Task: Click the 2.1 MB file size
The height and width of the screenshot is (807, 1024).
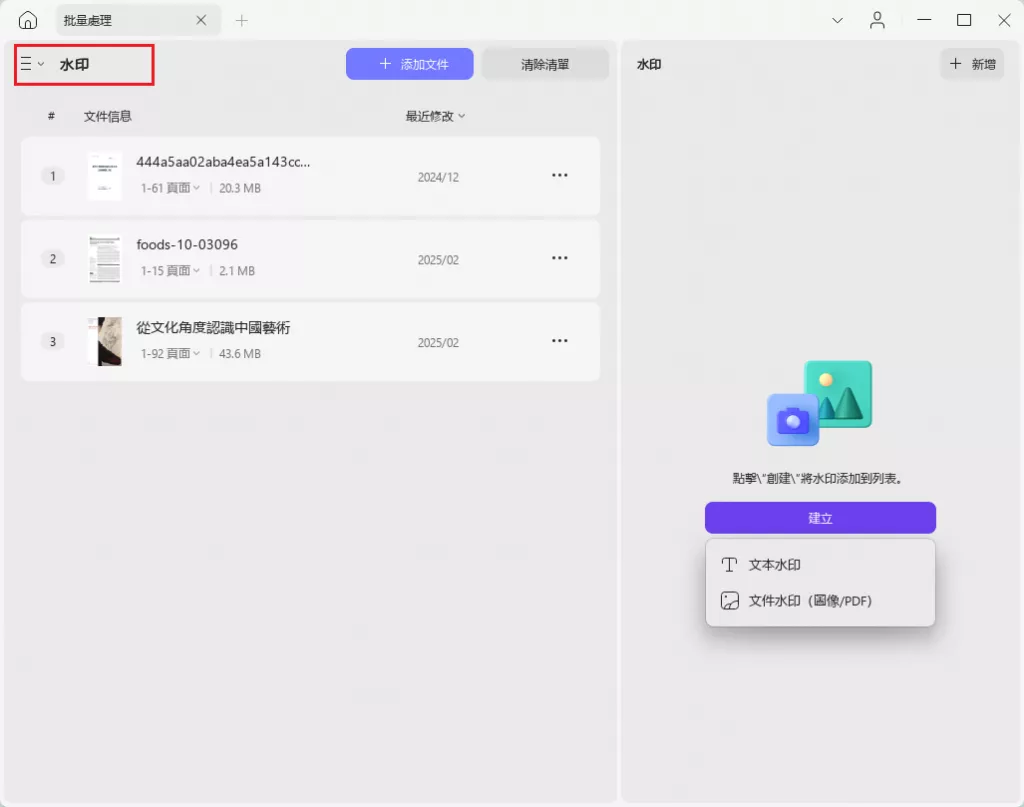Action: click(237, 270)
